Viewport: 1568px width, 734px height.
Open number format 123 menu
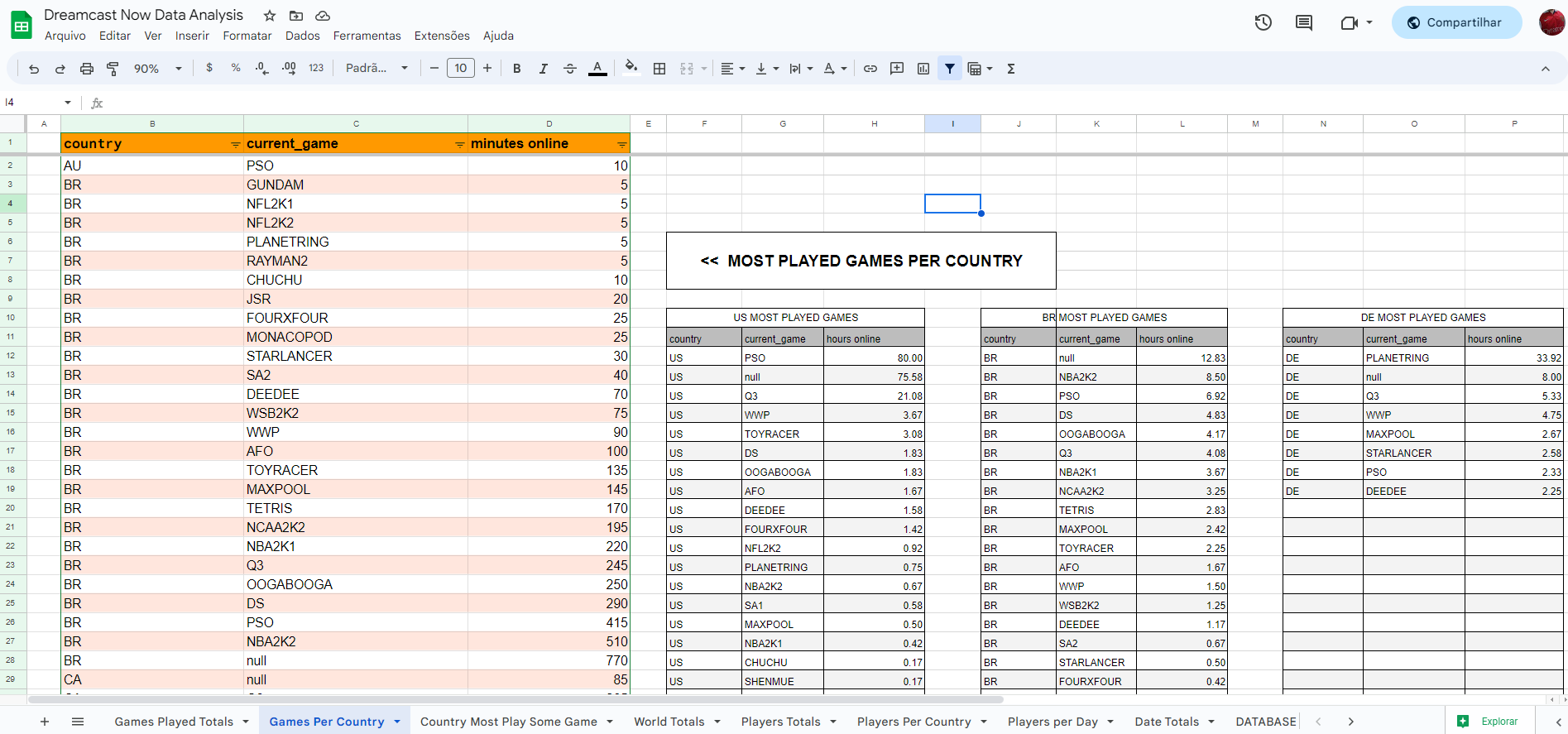(316, 69)
